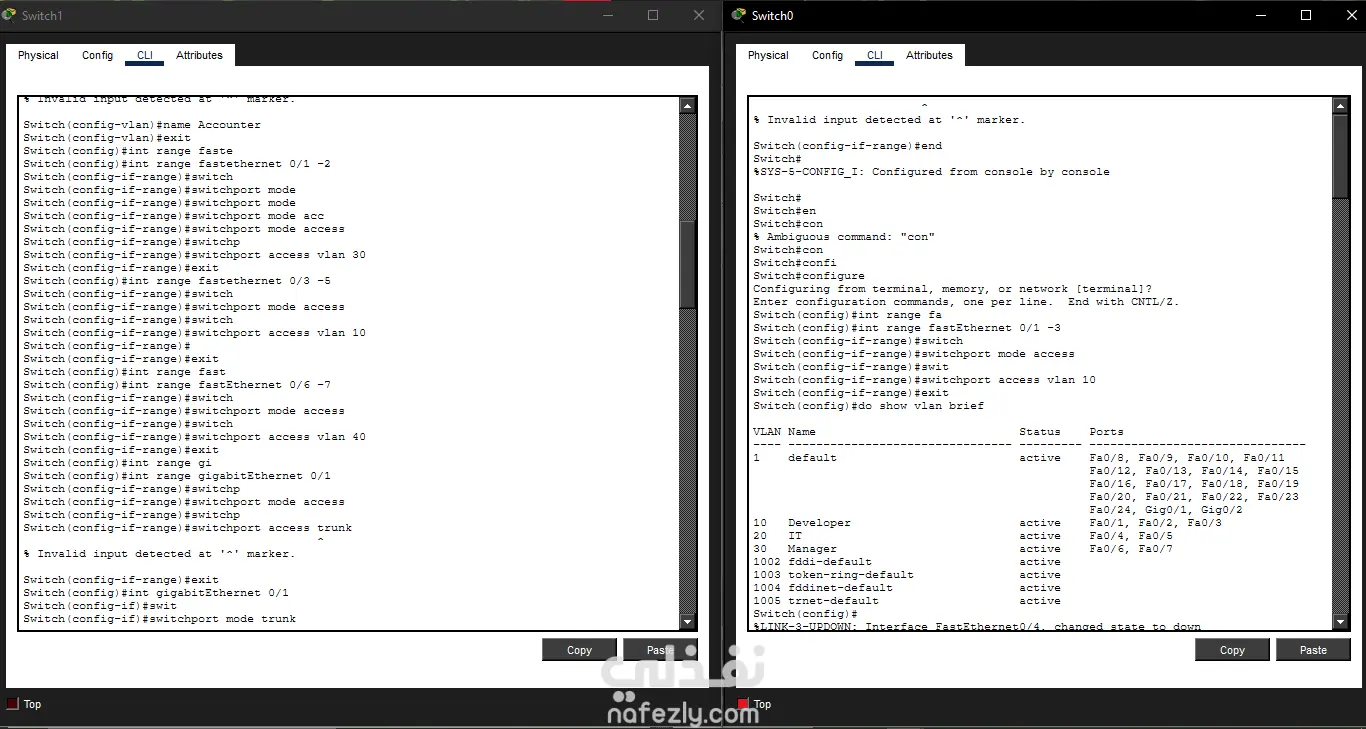Click the Switch0 window title icon
This screenshot has width=1366, height=729.
pyautogui.click(x=739, y=15)
